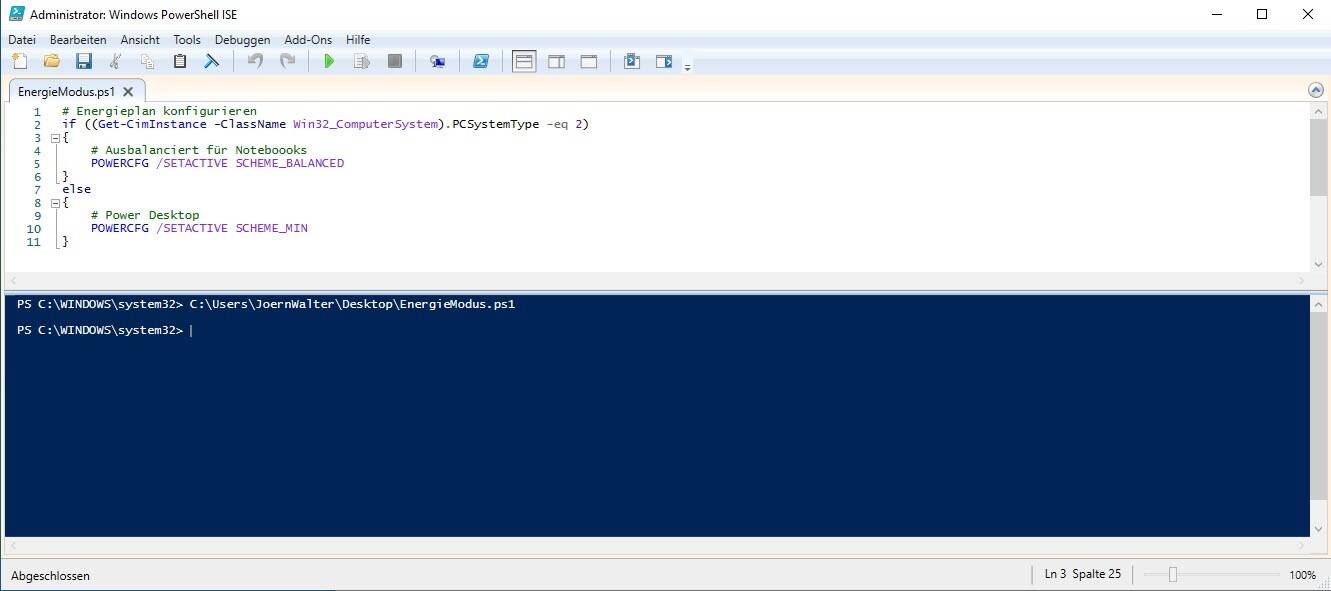Clear the console pane with the wiper icon

212,62
